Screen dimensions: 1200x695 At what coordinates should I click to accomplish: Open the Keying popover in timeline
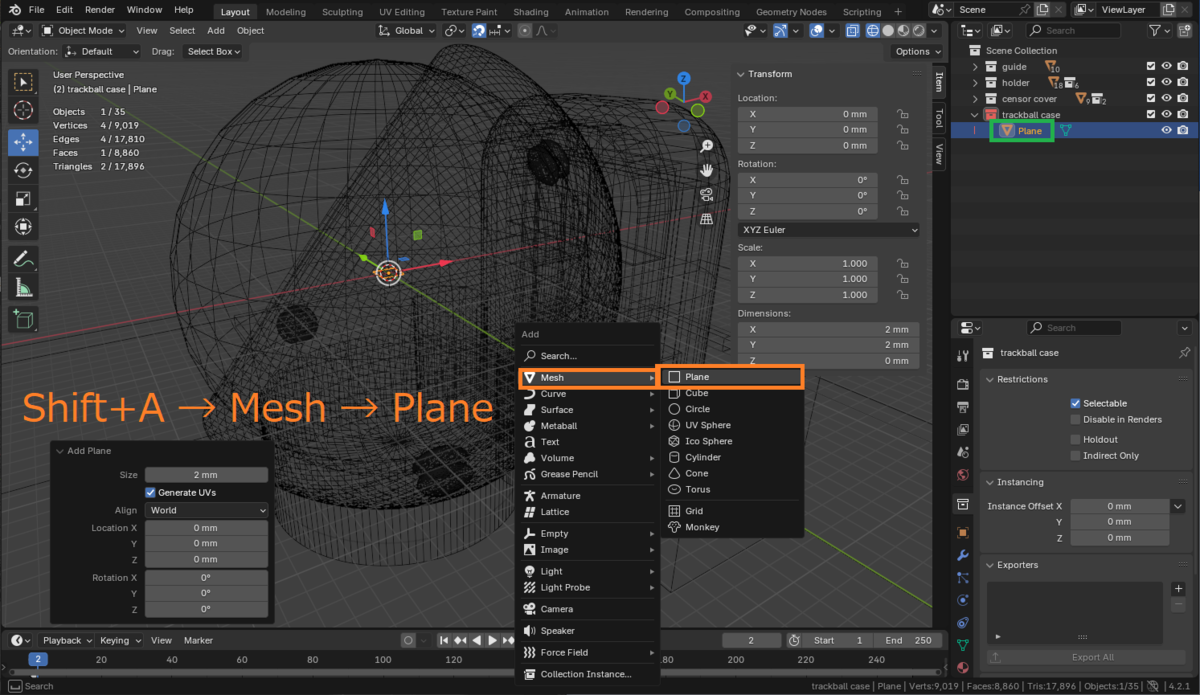point(119,640)
